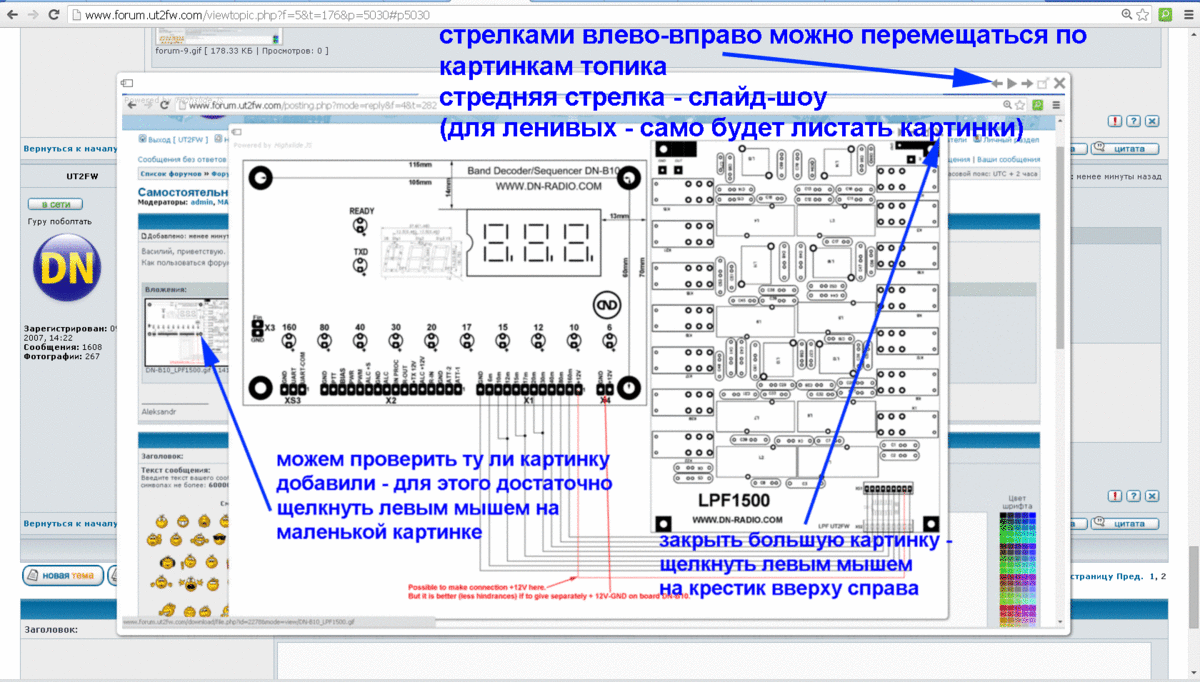Go to page 2 of the topic
The width and height of the screenshot is (1200, 682).
click(1162, 576)
